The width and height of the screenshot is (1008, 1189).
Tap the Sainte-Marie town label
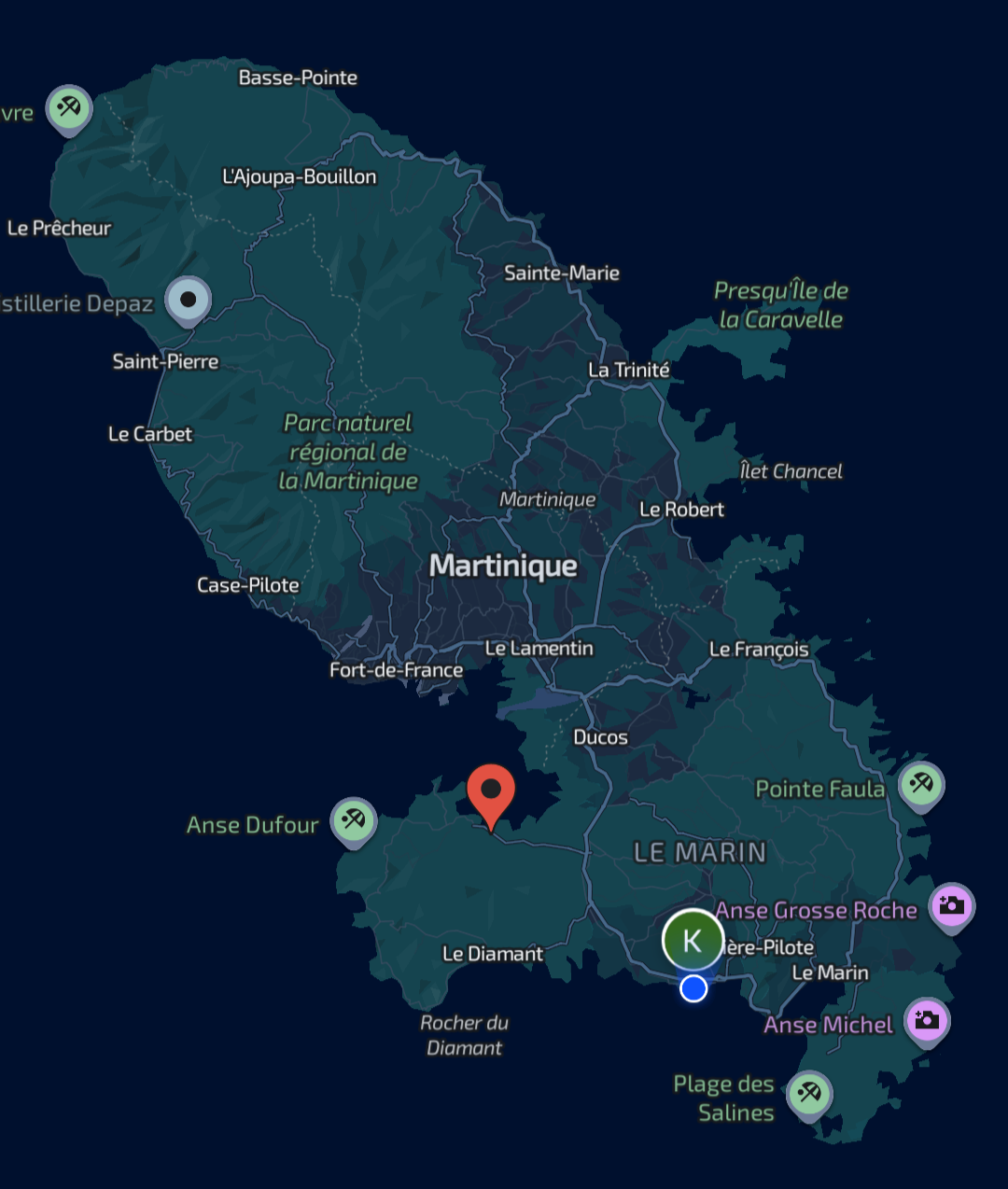point(561,273)
